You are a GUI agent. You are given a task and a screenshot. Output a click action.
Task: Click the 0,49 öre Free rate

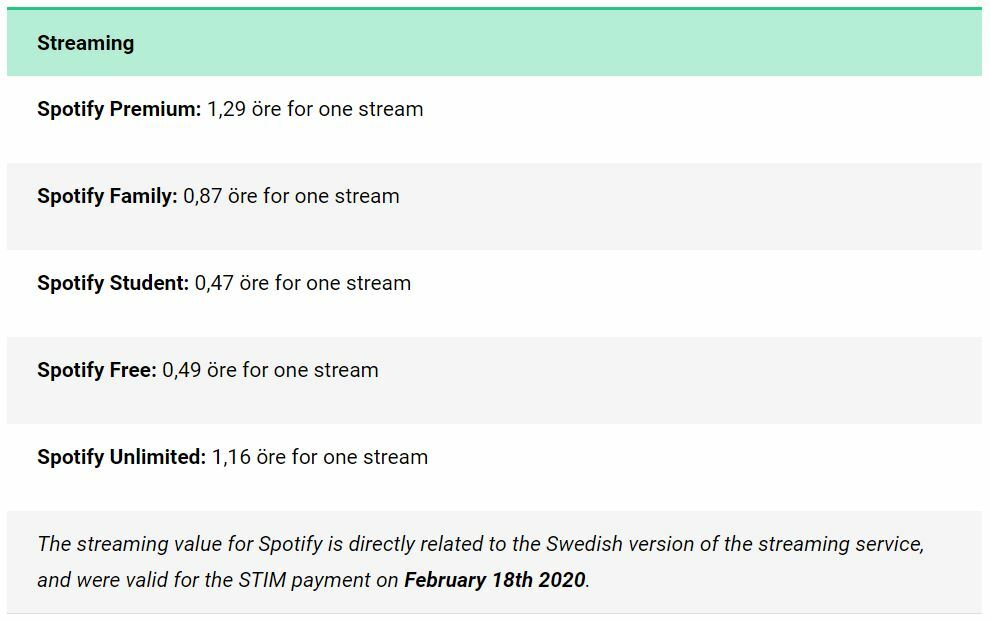200,370
